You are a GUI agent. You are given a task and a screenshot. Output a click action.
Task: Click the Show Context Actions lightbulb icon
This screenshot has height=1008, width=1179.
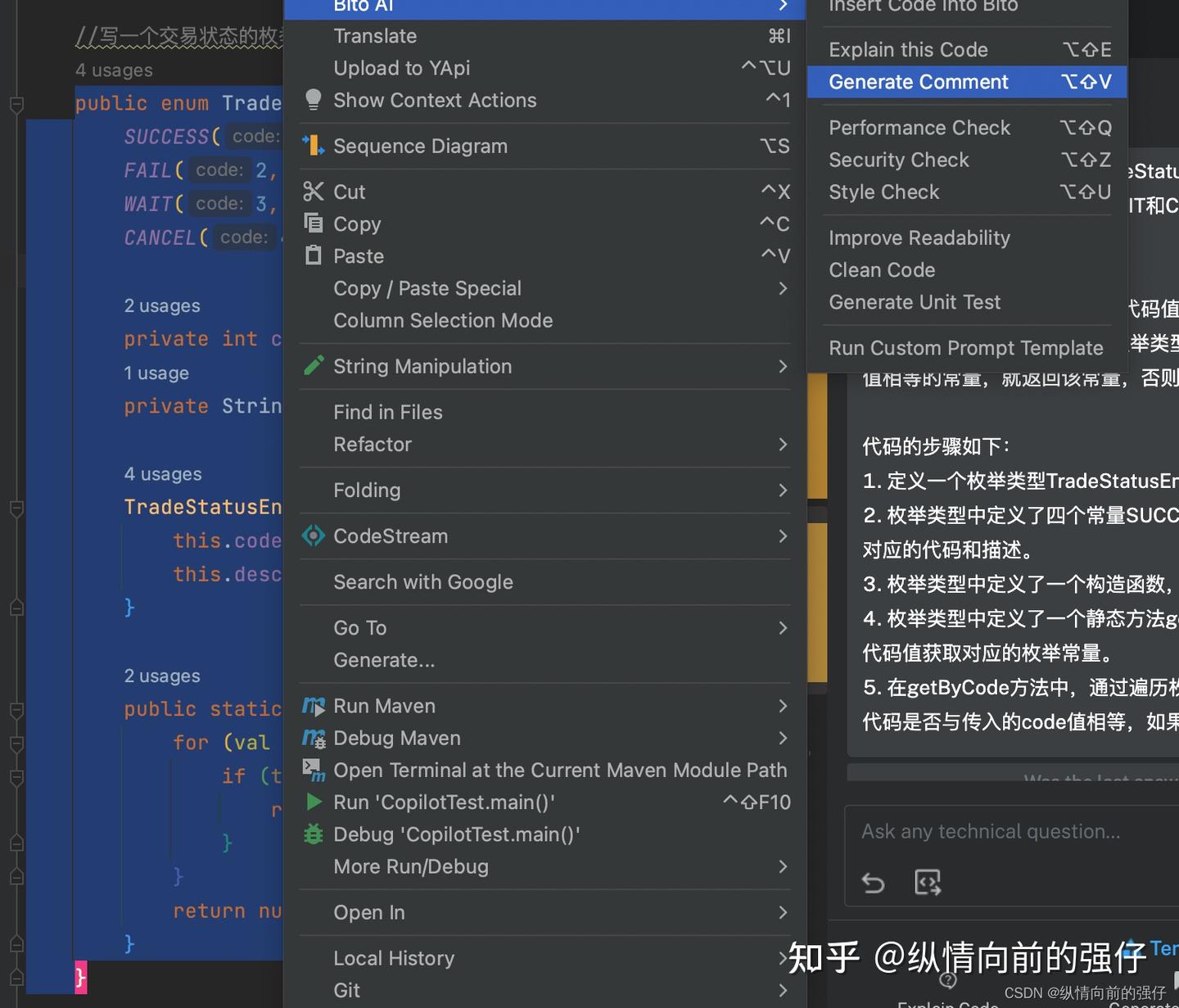tap(314, 99)
